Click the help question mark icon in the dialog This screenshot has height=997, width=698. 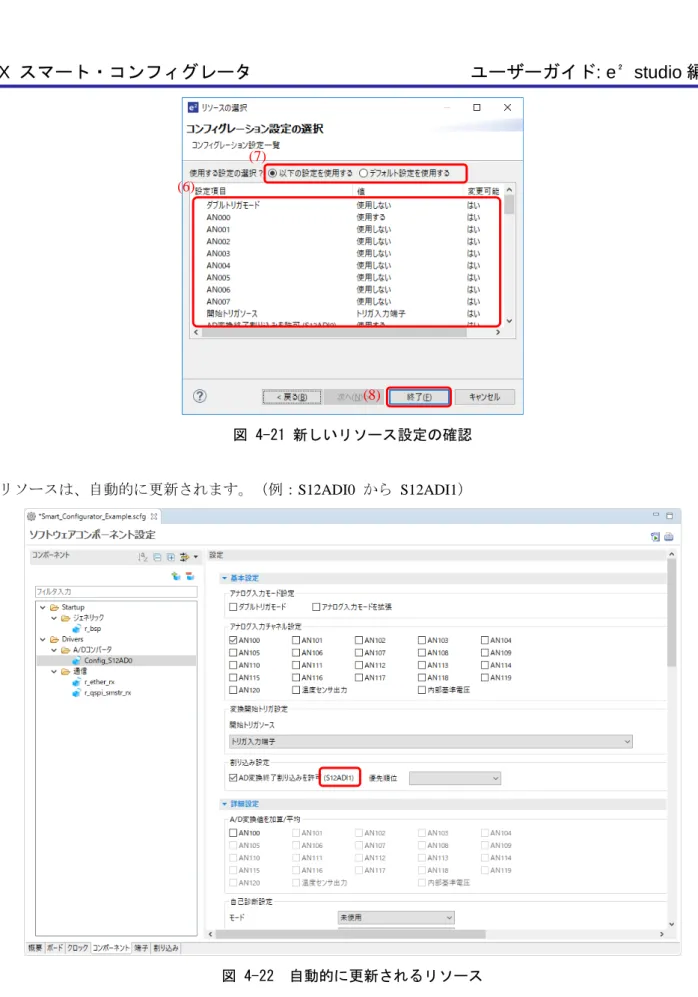pos(200,396)
